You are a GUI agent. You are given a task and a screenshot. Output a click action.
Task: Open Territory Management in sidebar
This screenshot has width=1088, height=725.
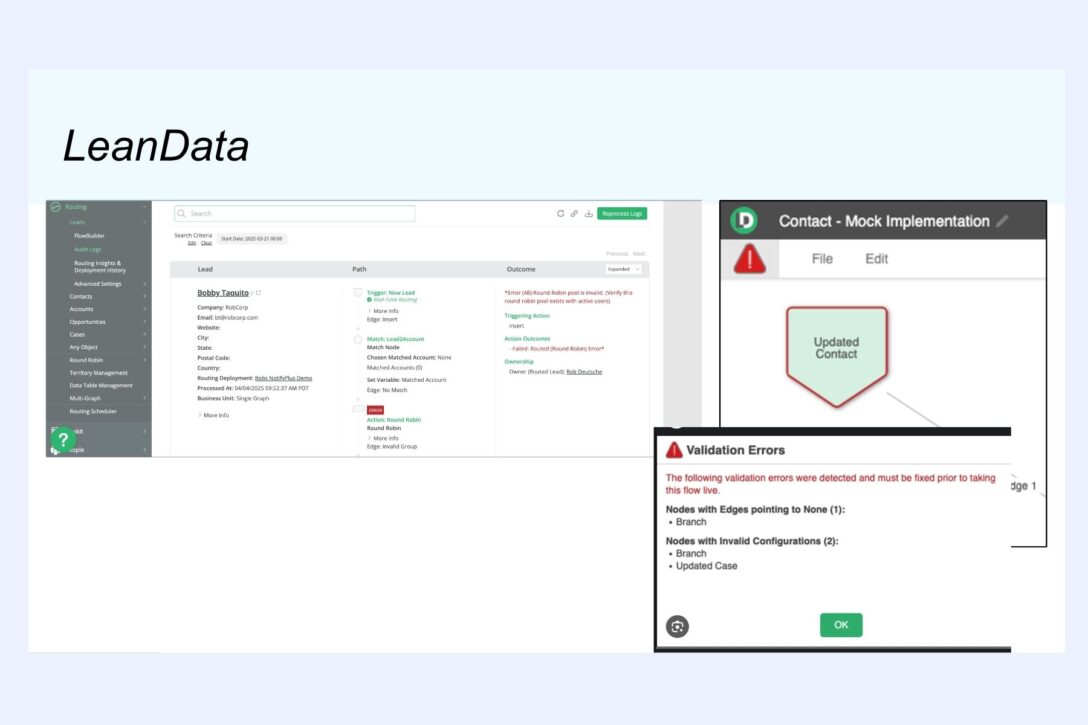[x=99, y=373]
